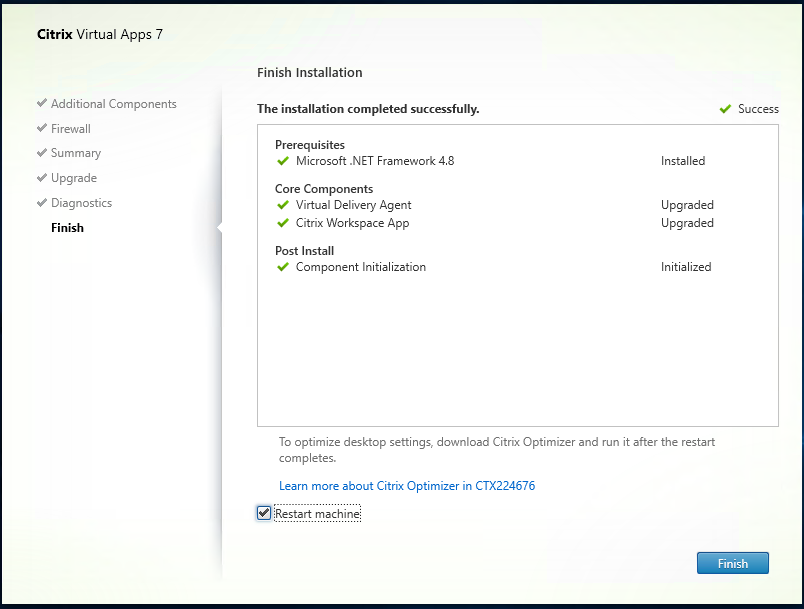
Task: Go to the Summary step
Action: (76, 153)
